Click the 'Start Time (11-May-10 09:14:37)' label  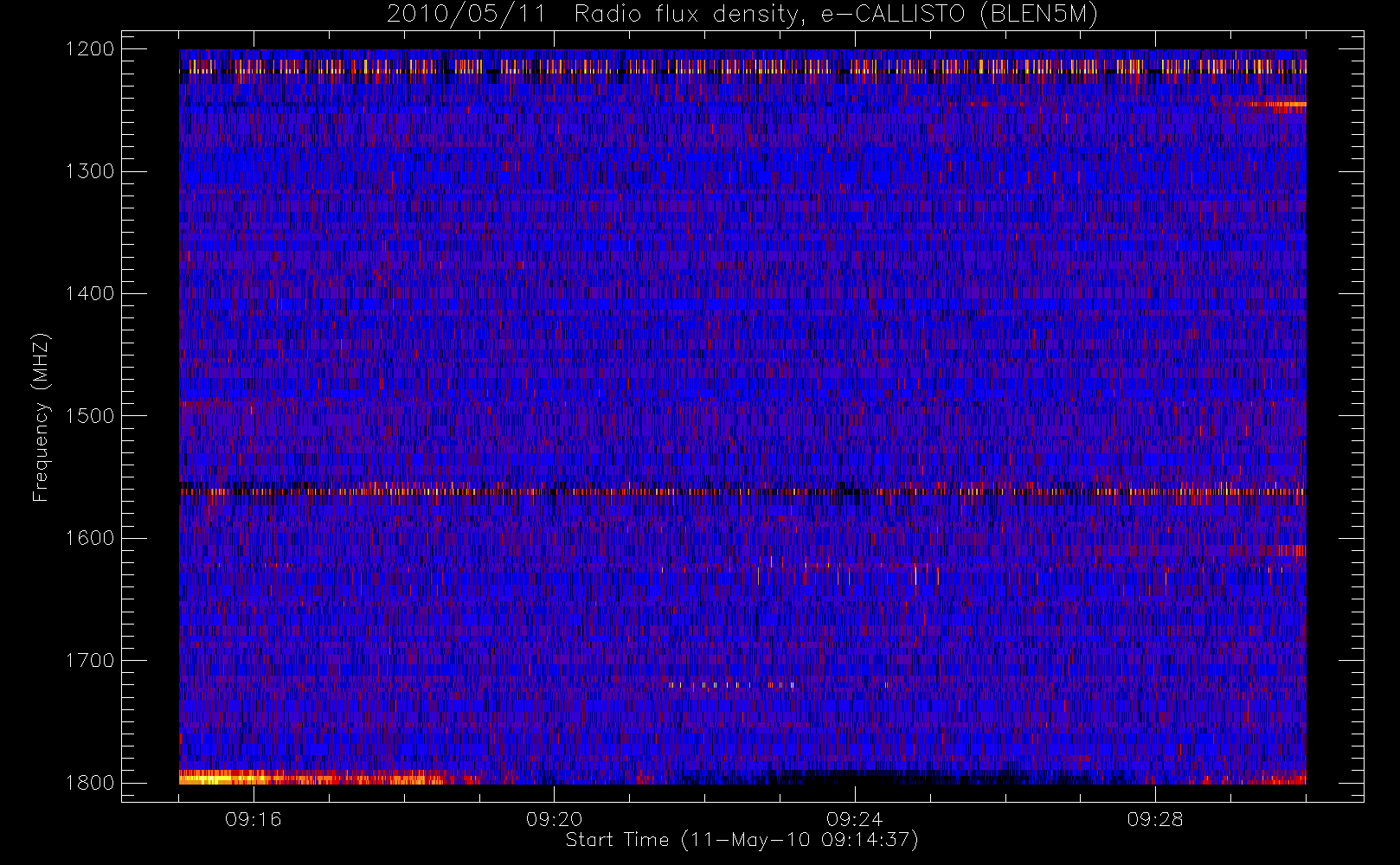pos(742,840)
